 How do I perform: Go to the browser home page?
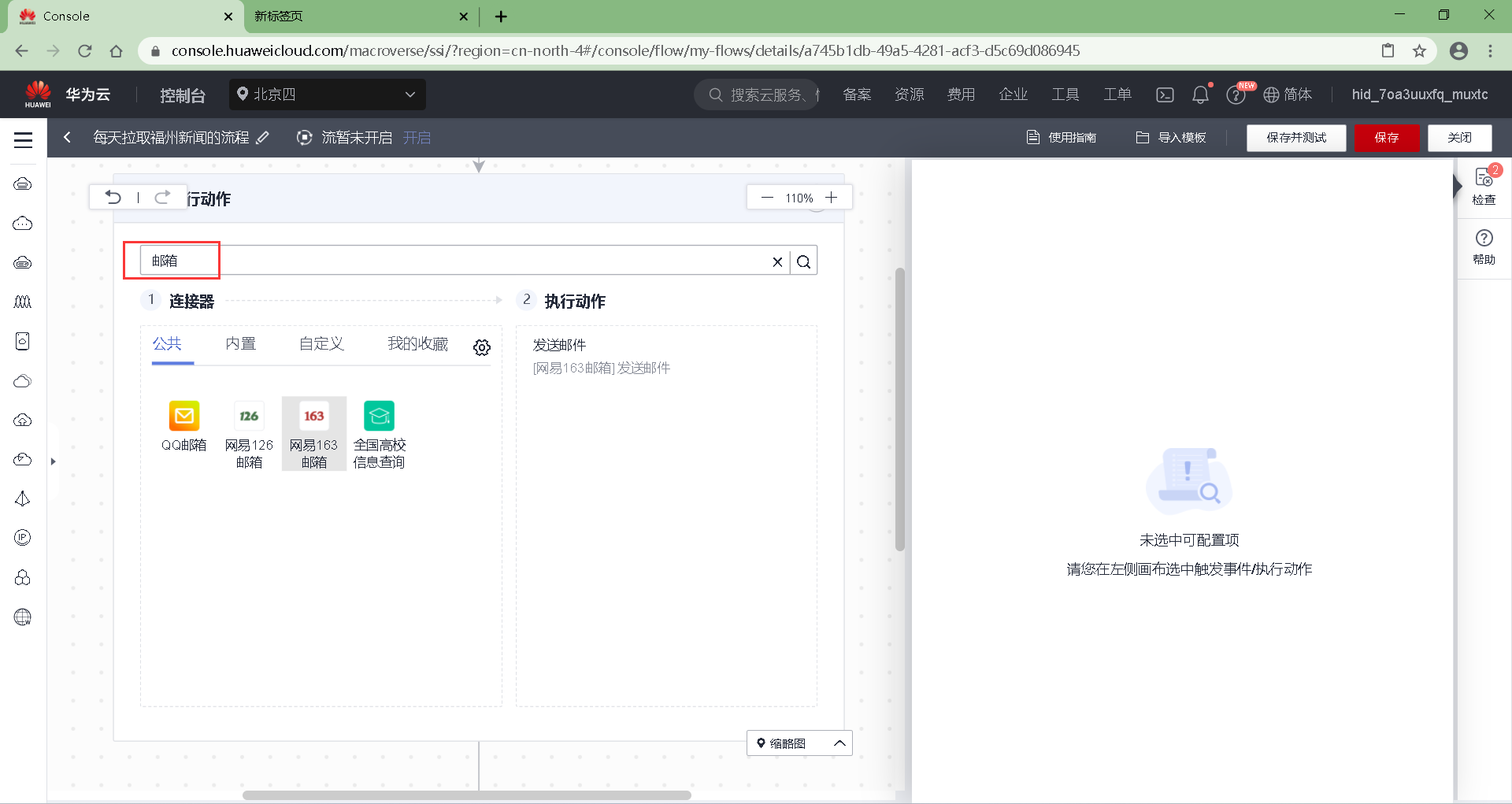point(117,50)
